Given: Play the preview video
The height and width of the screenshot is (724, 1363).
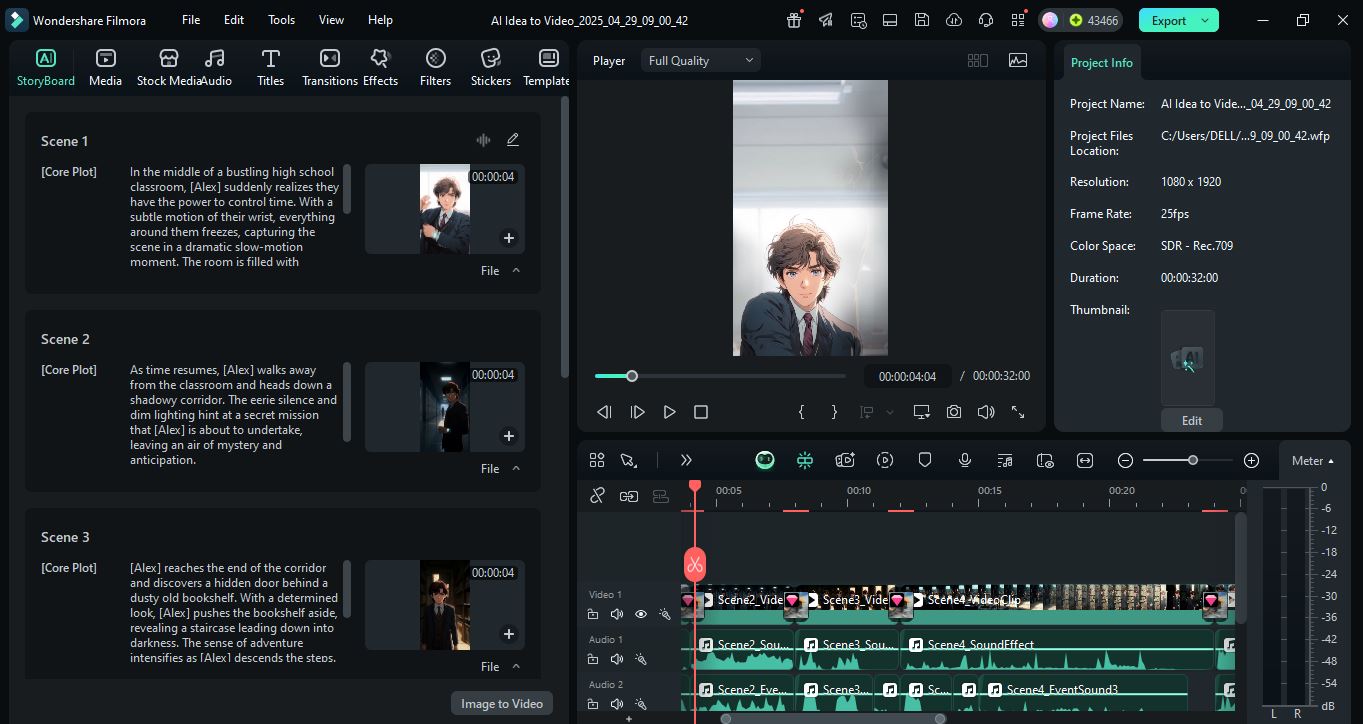Looking at the screenshot, I should click(669, 412).
